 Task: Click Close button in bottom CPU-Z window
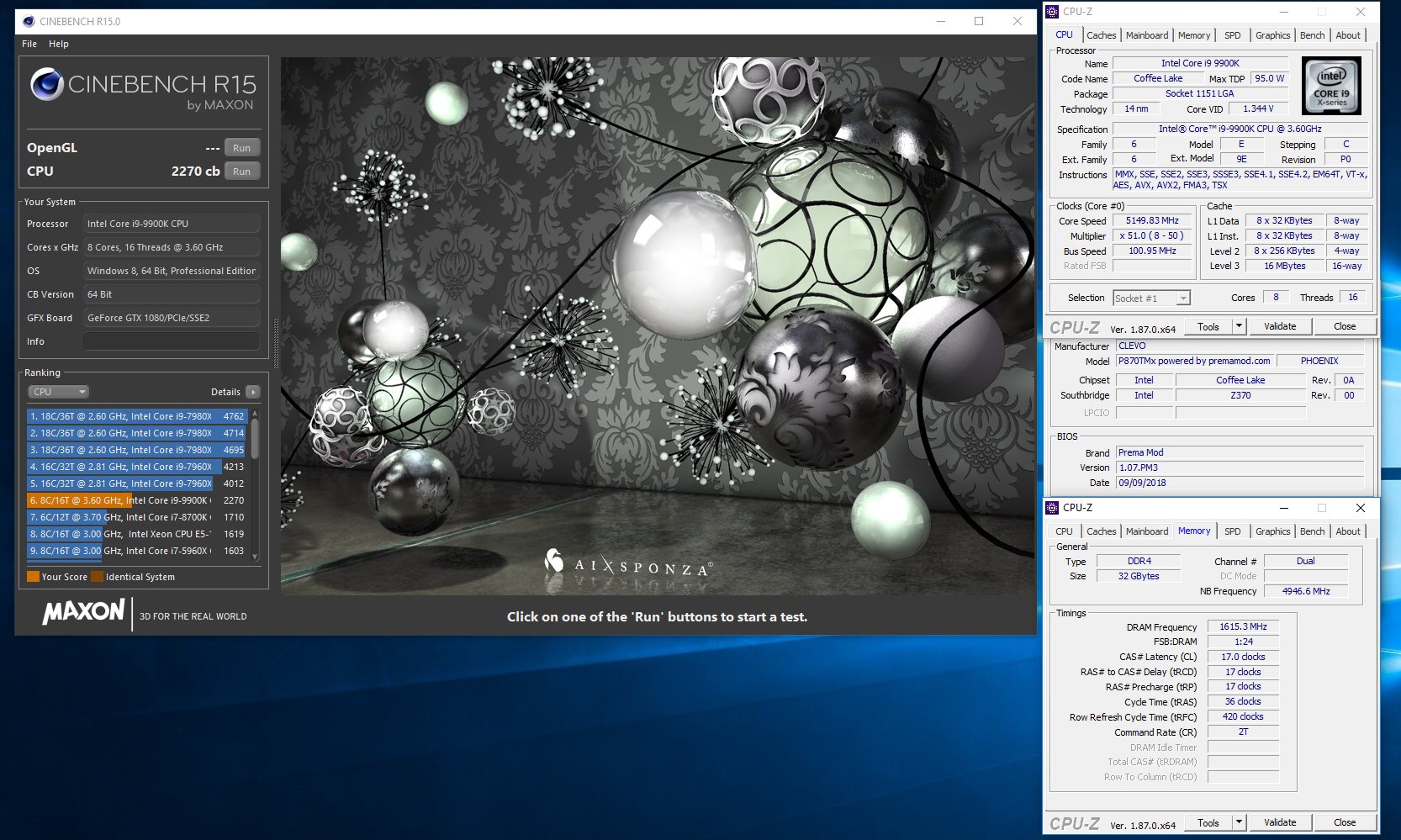(x=1345, y=822)
